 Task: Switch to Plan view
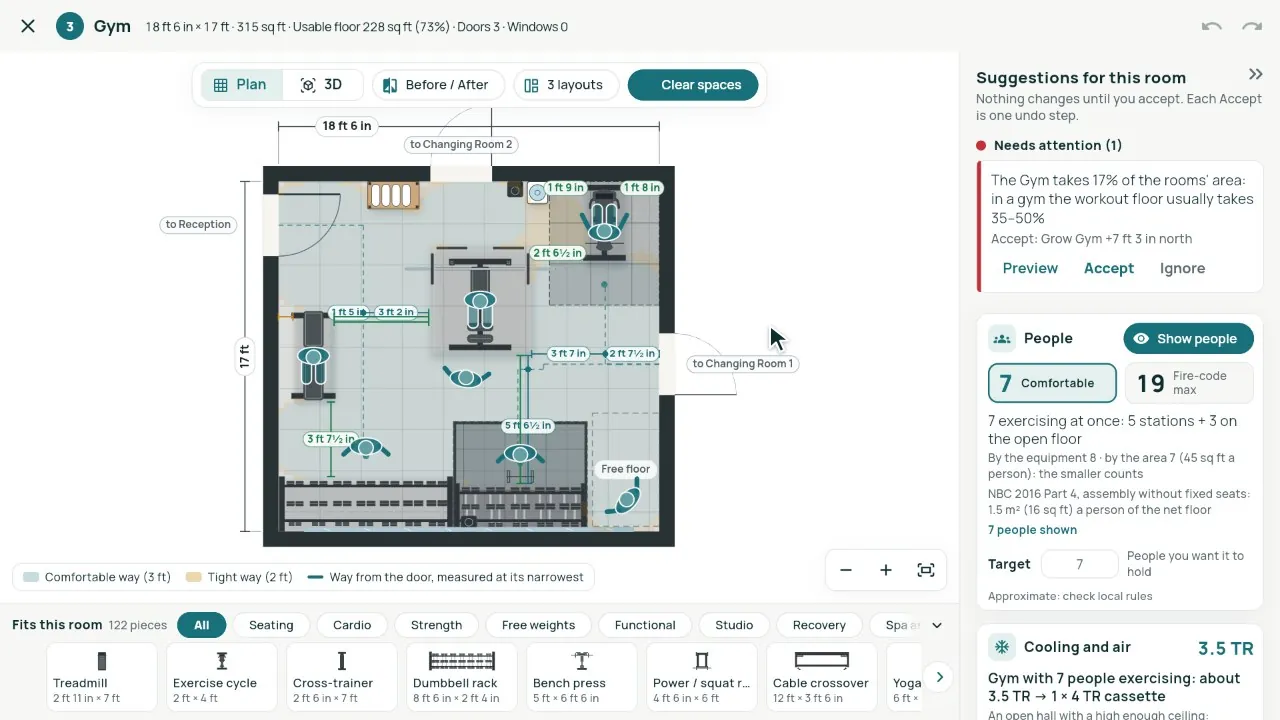tap(241, 85)
